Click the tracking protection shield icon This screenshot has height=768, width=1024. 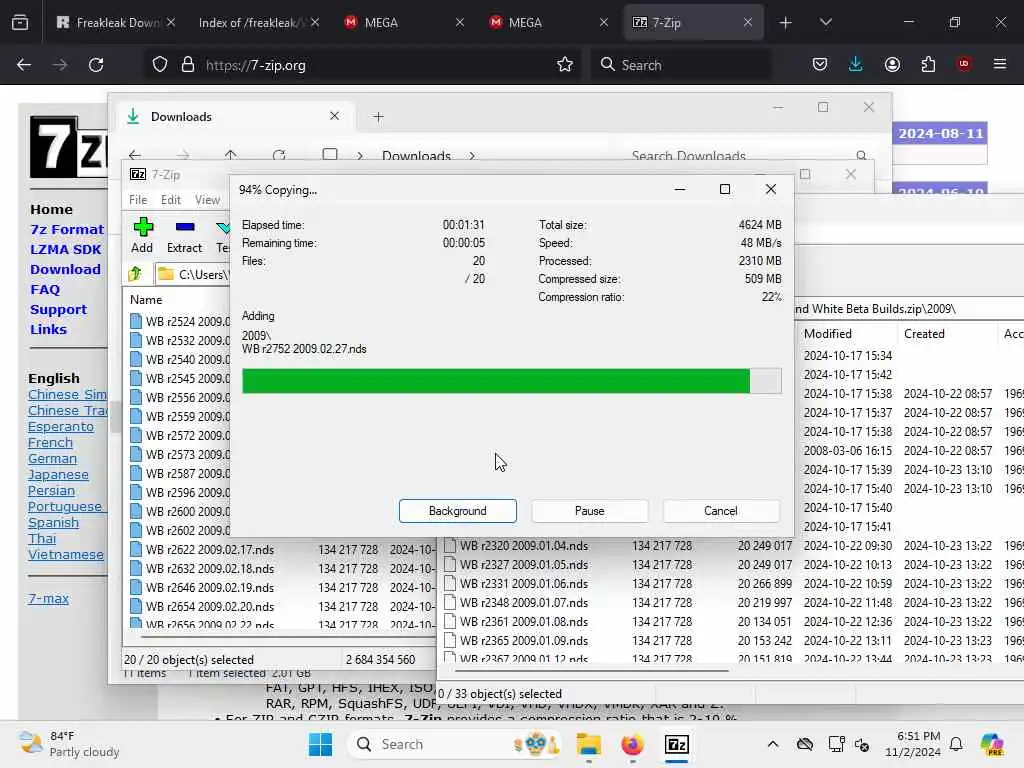160,65
